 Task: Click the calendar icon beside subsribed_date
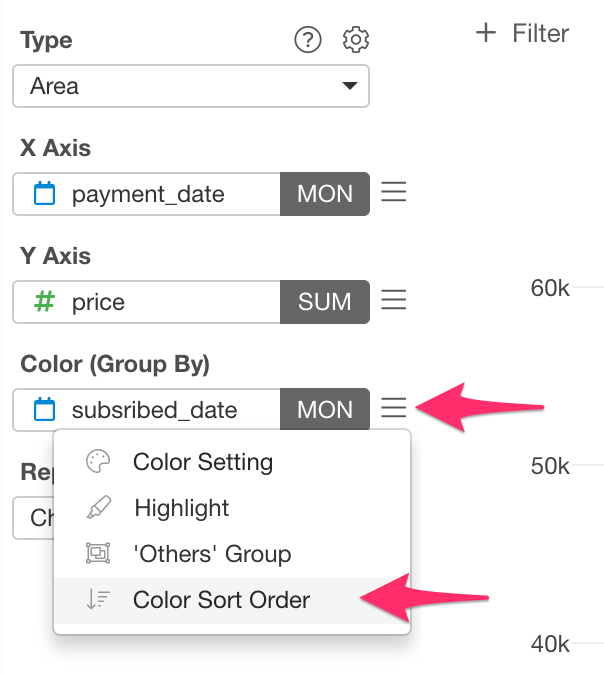[x=44, y=409]
